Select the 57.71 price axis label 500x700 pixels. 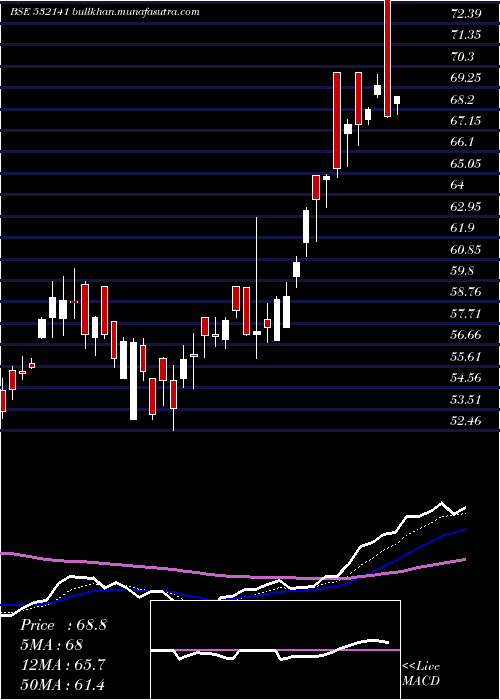466,313
